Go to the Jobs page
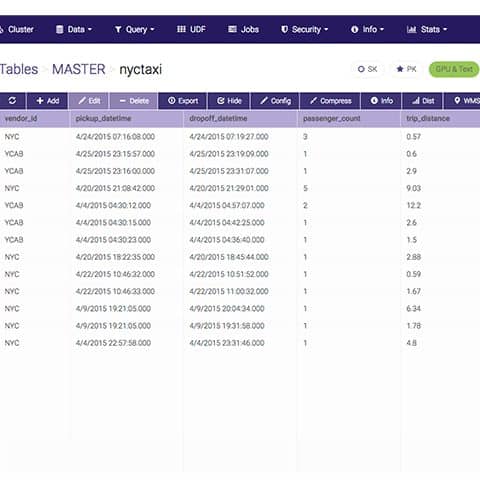The height and width of the screenshot is (485, 480). [x=243, y=29]
